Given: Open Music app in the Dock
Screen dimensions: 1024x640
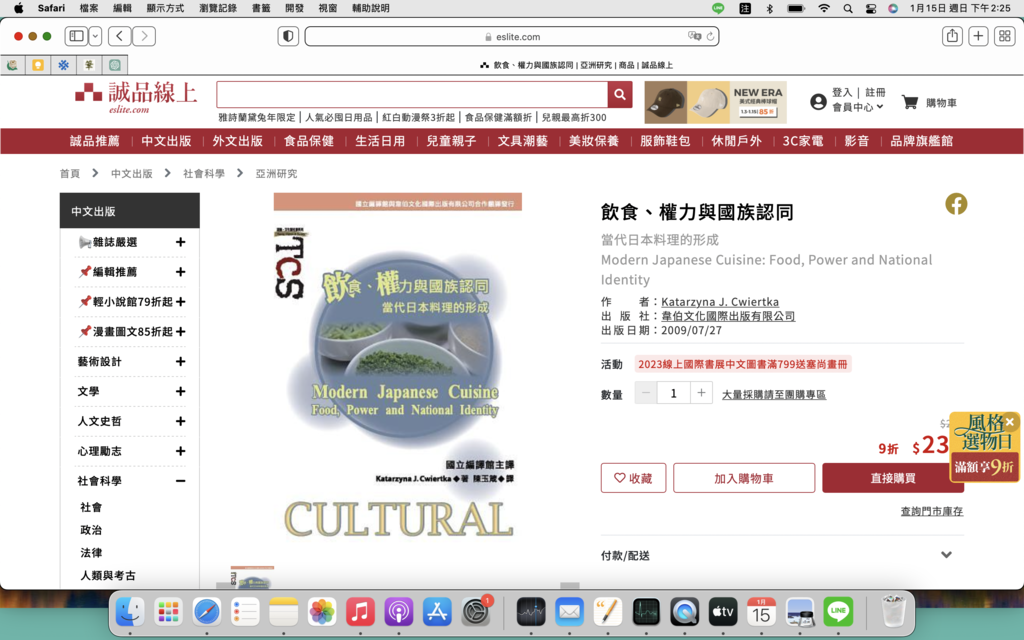Looking at the screenshot, I should click(360, 612).
